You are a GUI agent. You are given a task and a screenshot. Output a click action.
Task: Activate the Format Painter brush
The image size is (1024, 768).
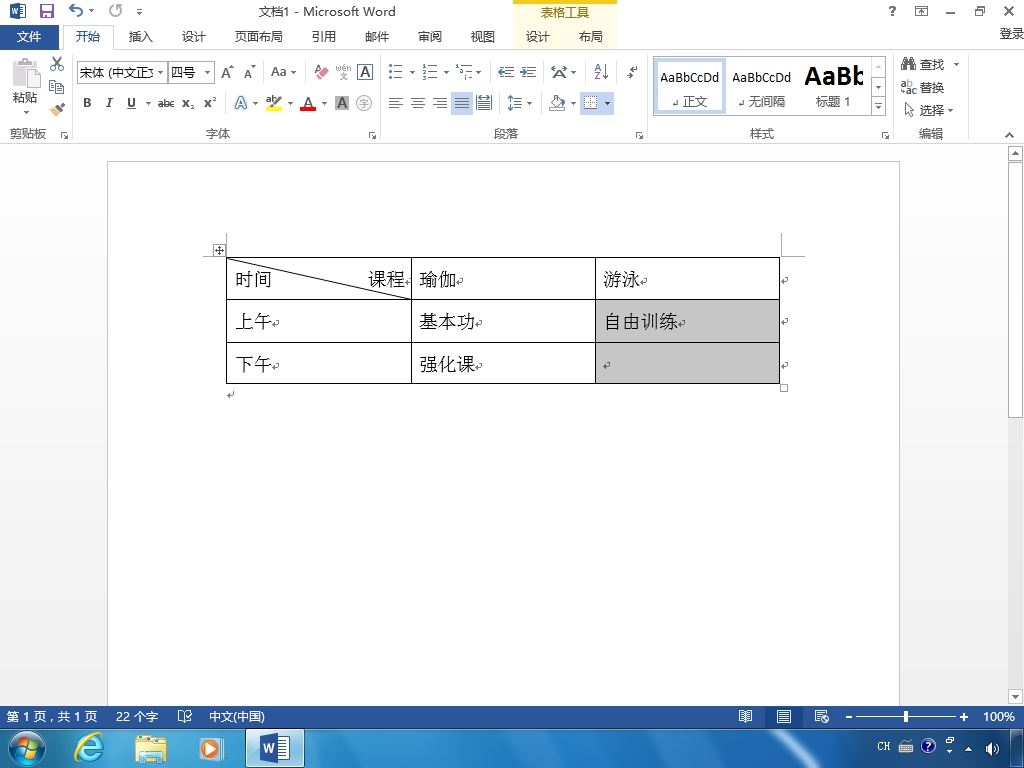57,108
